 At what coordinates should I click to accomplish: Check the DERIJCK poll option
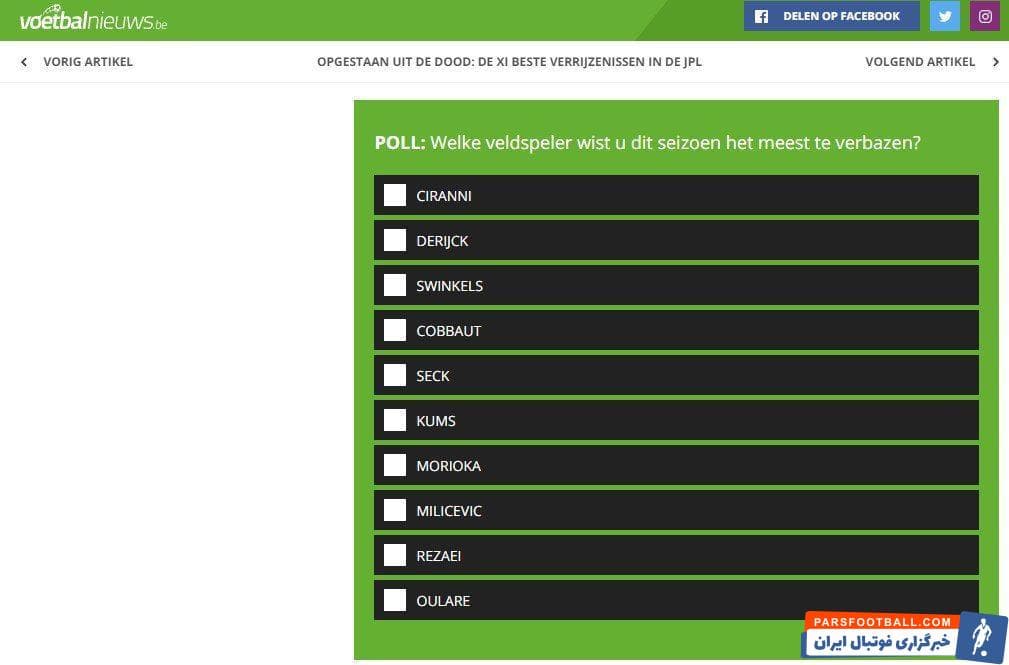(395, 240)
